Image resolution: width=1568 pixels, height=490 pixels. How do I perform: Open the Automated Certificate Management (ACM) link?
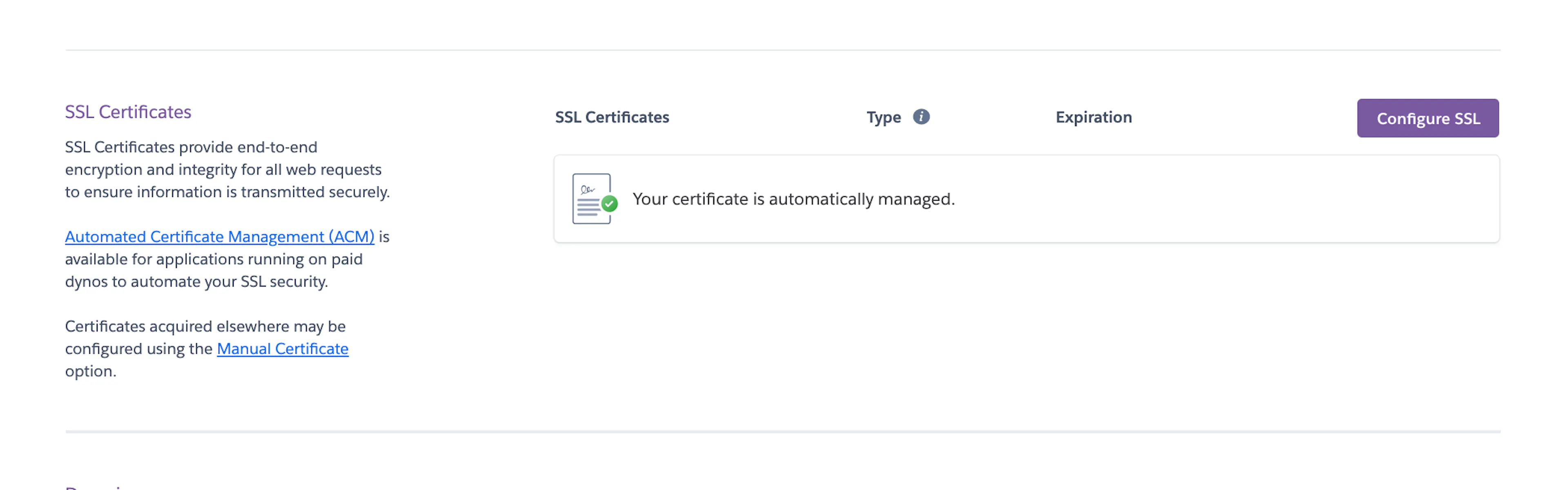[x=220, y=237]
